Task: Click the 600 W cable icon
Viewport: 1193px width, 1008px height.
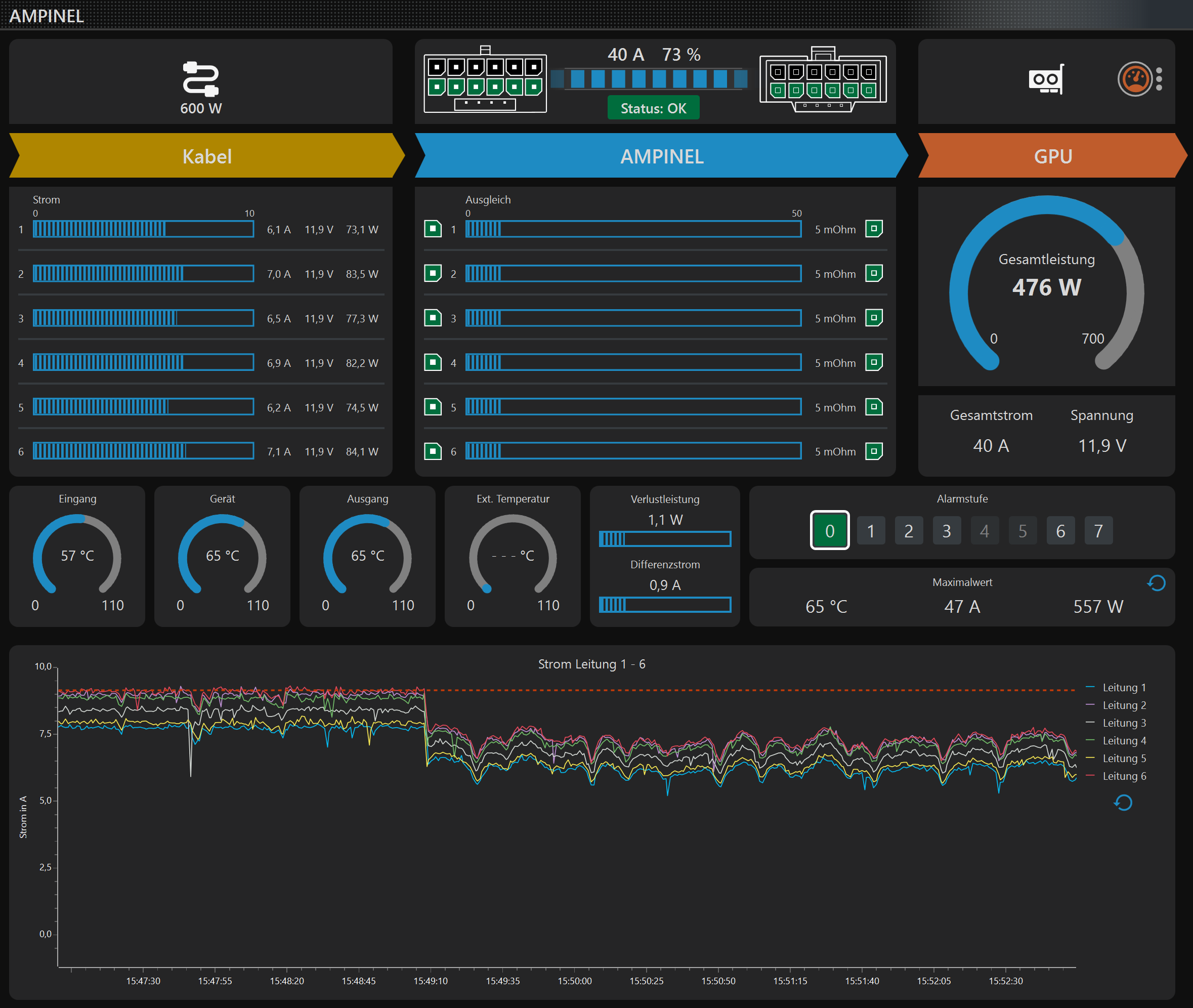Action: (200, 79)
